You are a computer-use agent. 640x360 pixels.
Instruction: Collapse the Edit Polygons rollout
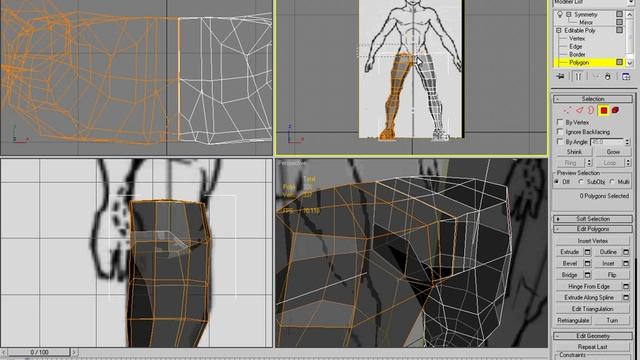[593, 229]
